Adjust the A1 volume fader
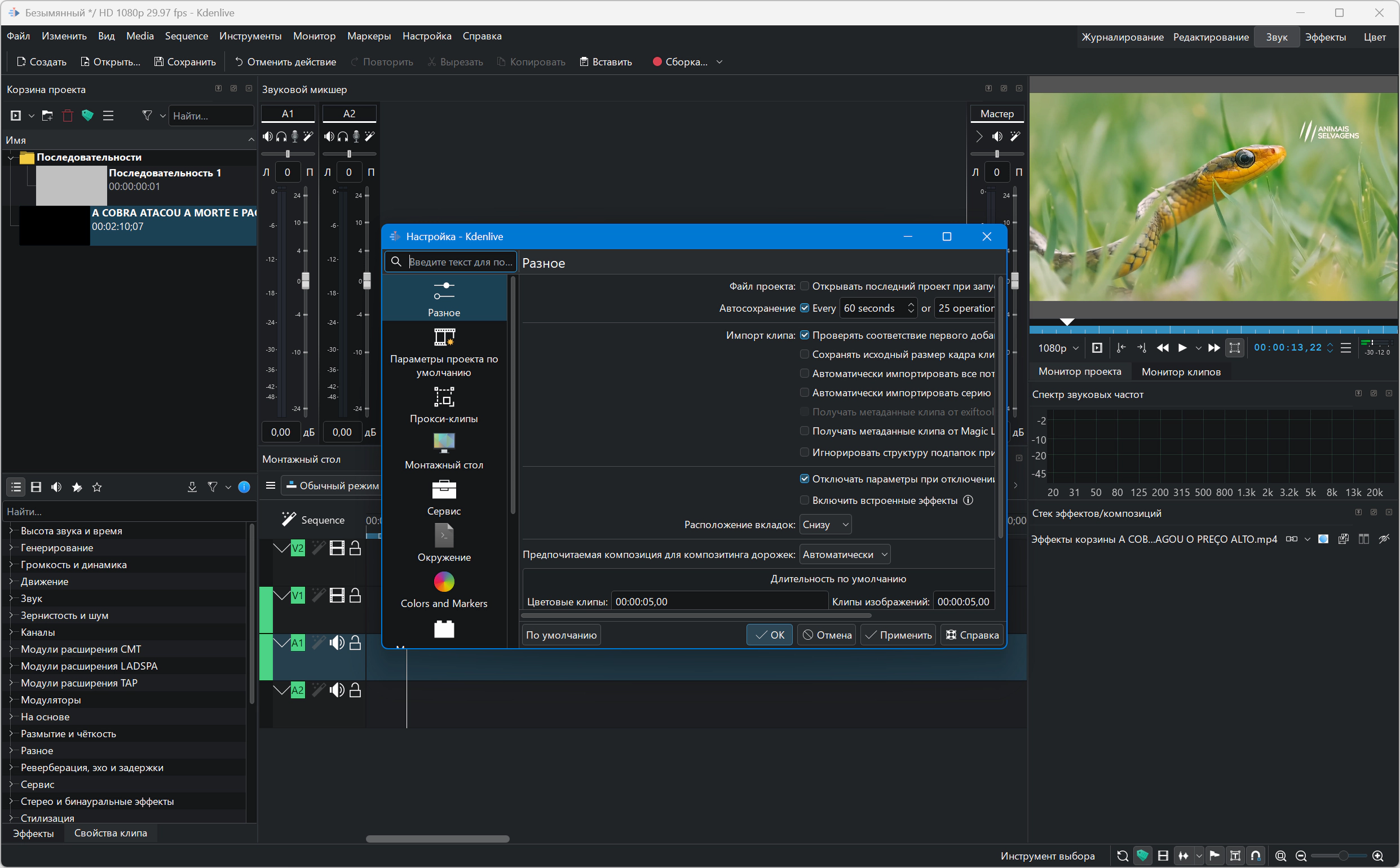 tap(306, 281)
